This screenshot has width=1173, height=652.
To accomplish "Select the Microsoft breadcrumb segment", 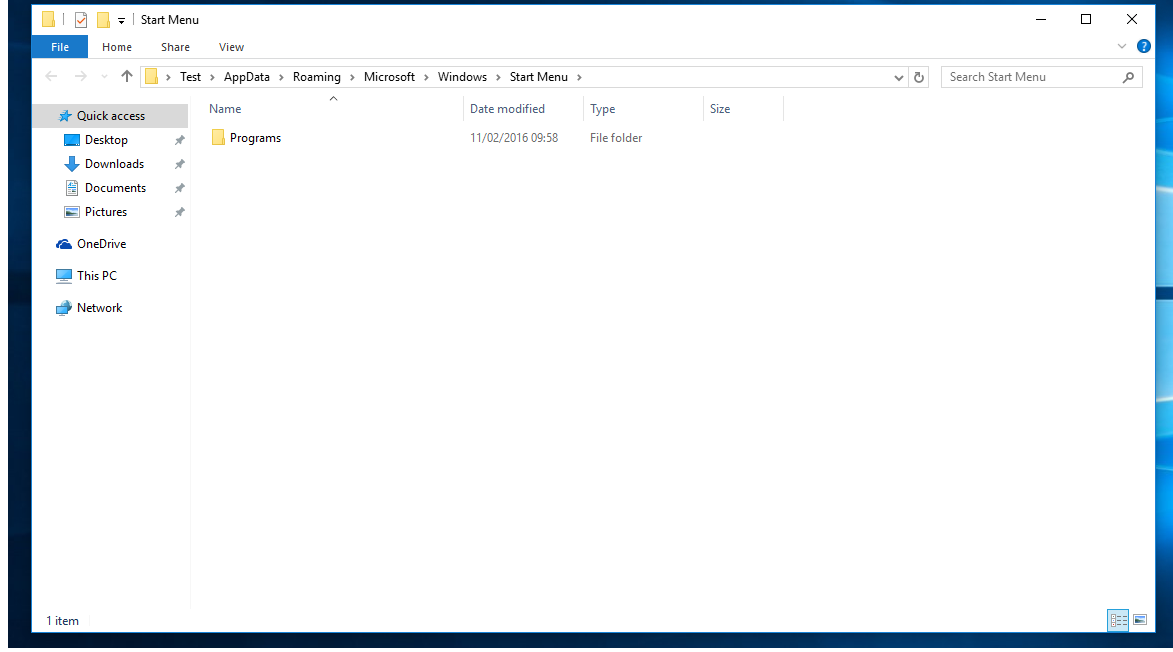I will 389,77.
